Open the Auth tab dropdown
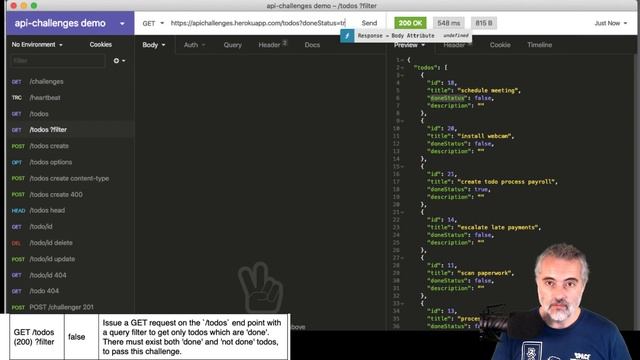 click(194, 45)
